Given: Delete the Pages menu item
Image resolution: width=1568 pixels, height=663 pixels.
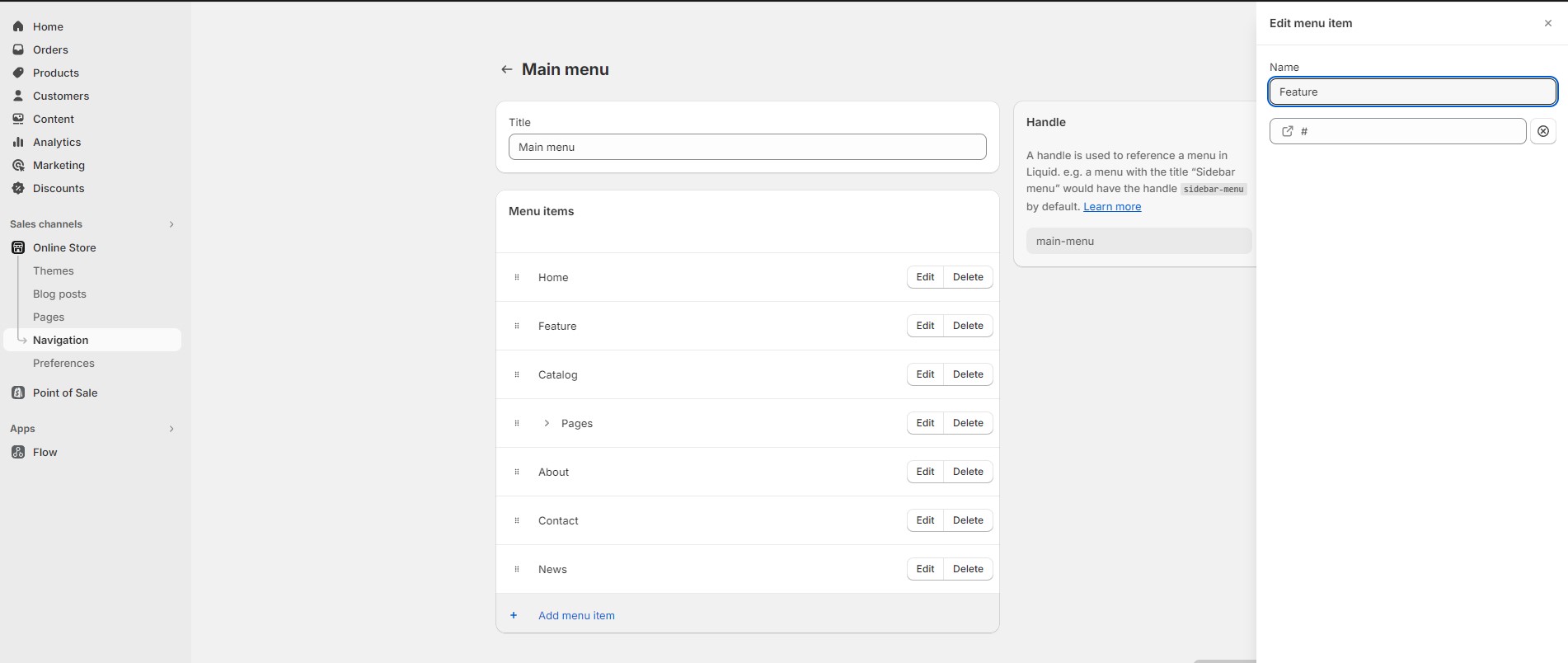Looking at the screenshot, I should 968,423.
